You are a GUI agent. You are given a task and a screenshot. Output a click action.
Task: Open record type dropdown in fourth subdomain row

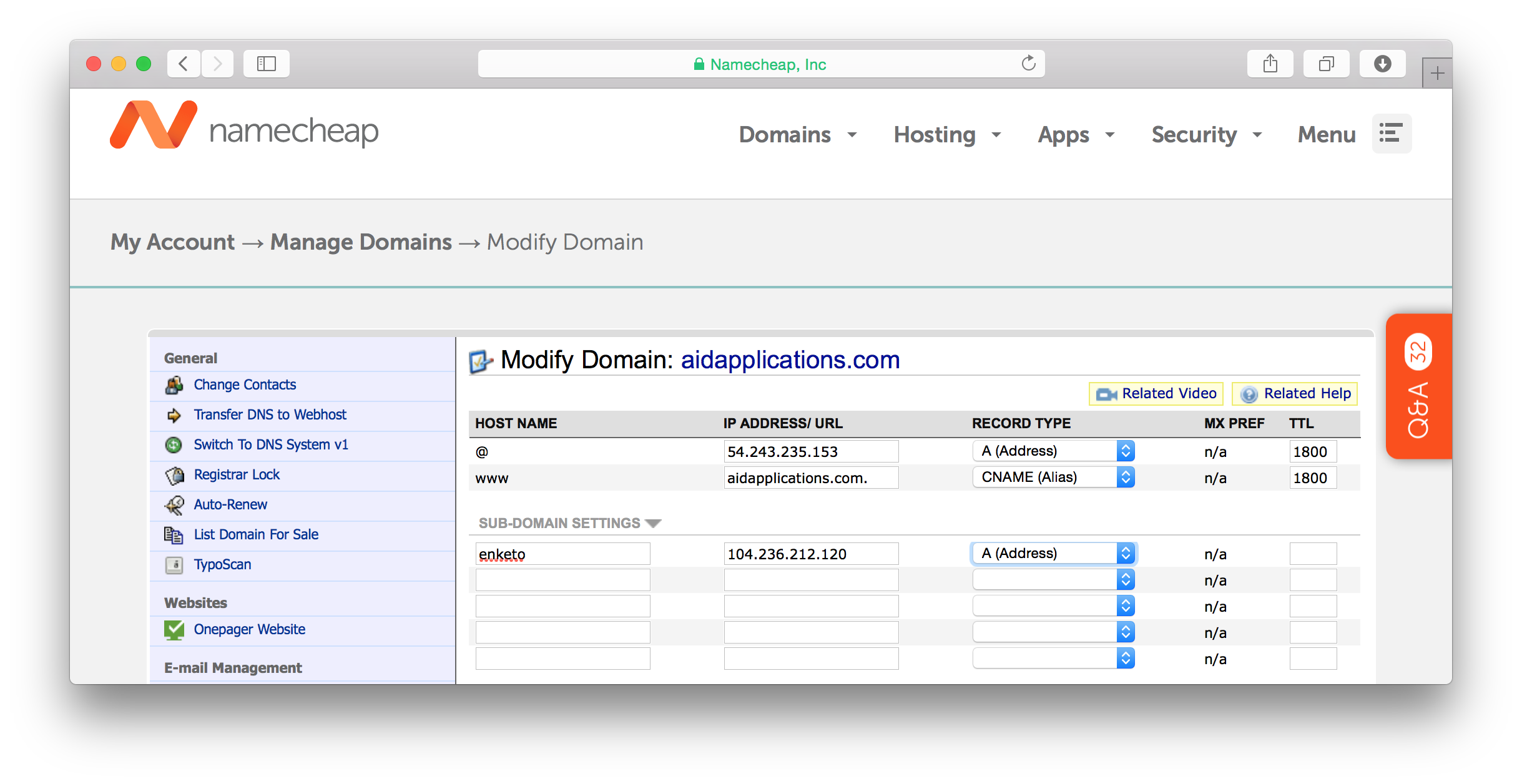point(1053,632)
